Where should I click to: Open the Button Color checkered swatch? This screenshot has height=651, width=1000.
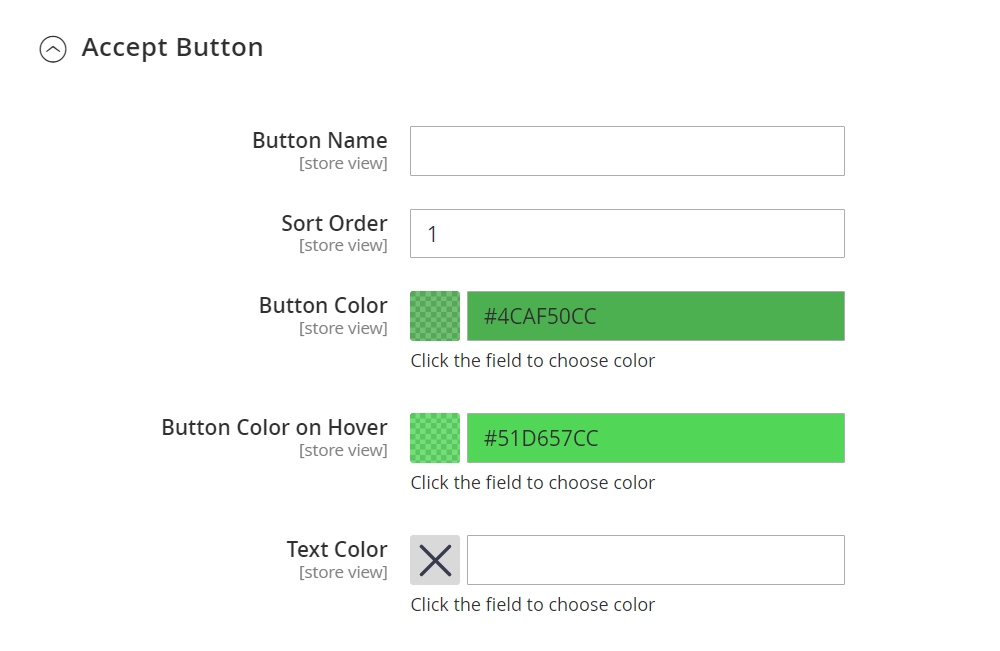pos(435,316)
